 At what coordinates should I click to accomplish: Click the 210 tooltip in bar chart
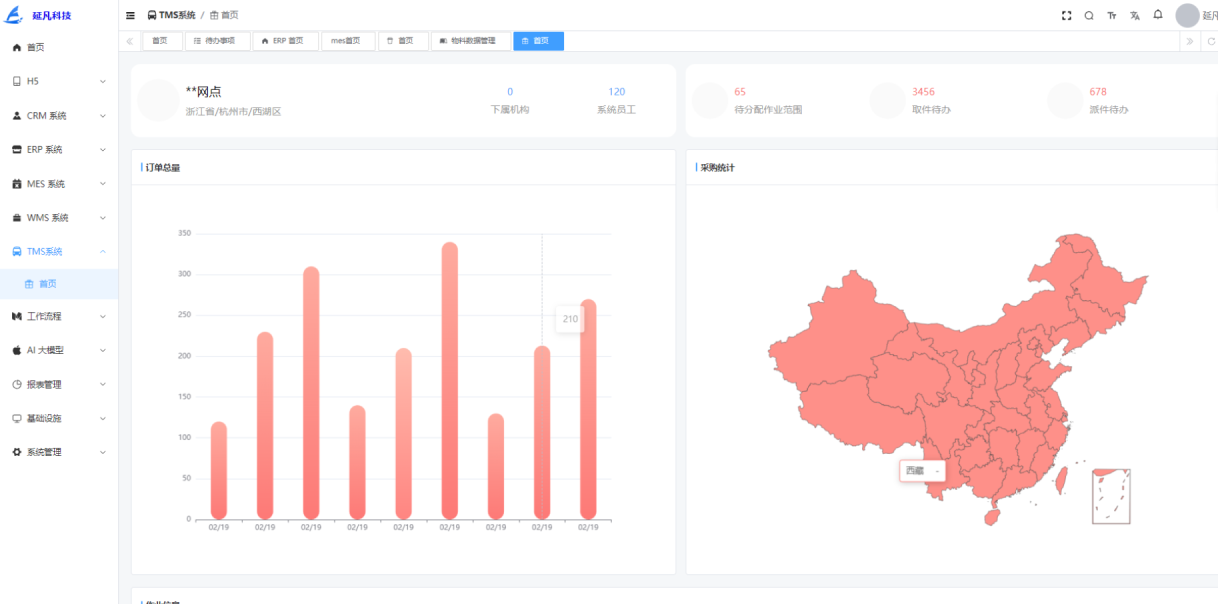pyautogui.click(x=570, y=319)
